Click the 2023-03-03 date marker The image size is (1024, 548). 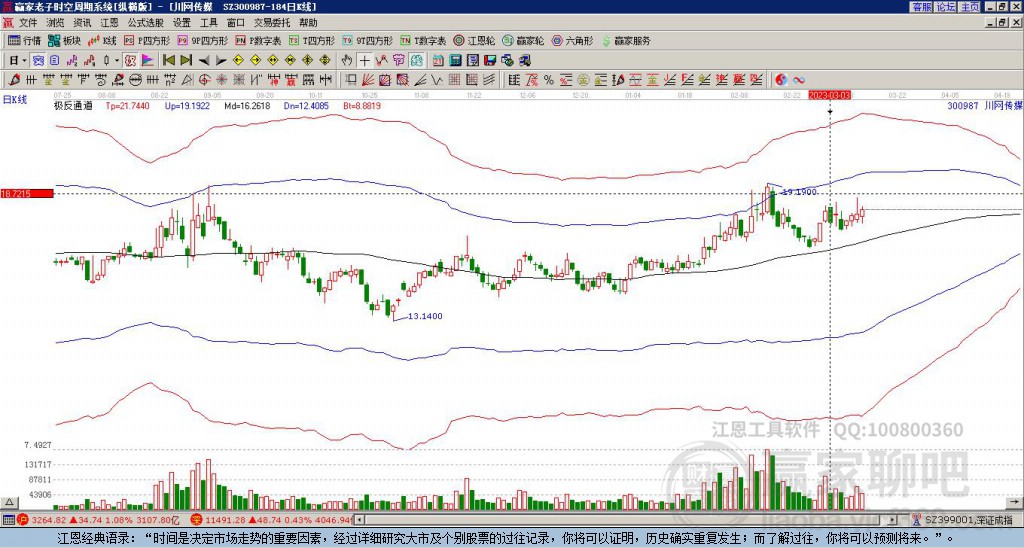click(x=830, y=95)
